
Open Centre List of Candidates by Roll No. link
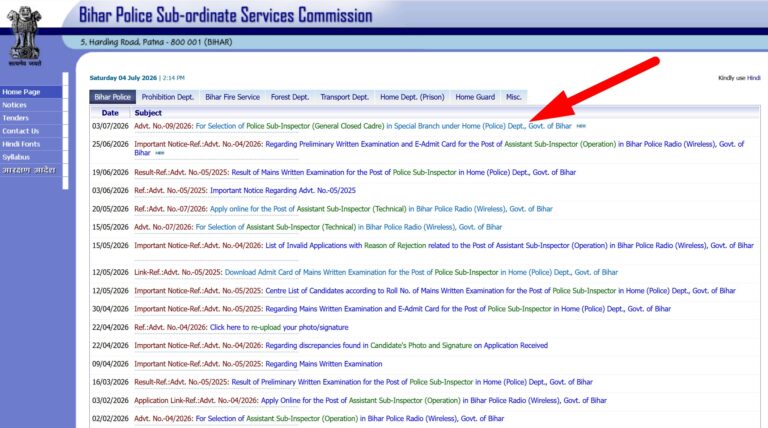[501, 291]
